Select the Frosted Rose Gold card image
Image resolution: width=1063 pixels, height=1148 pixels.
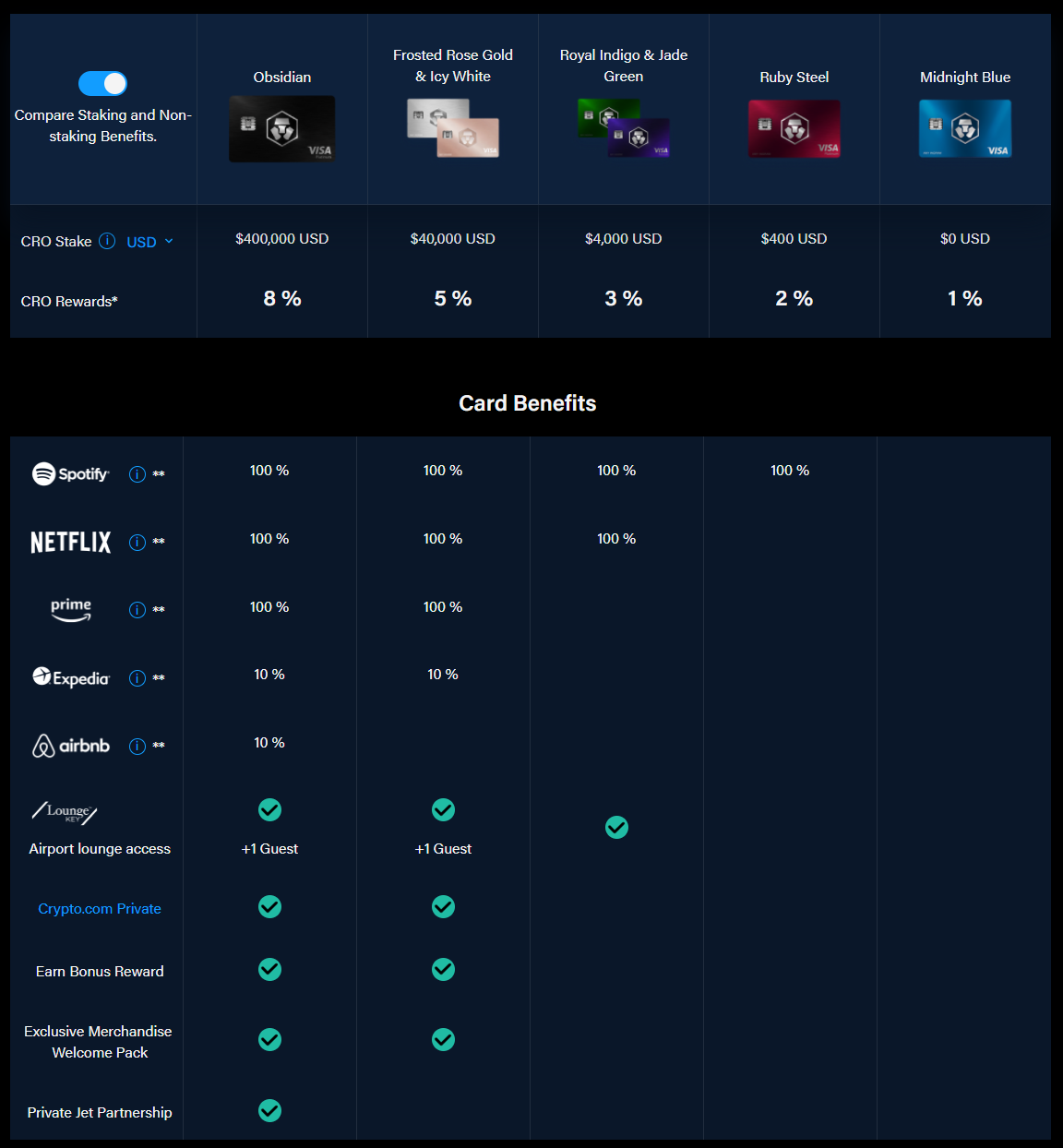pyautogui.click(x=453, y=127)
